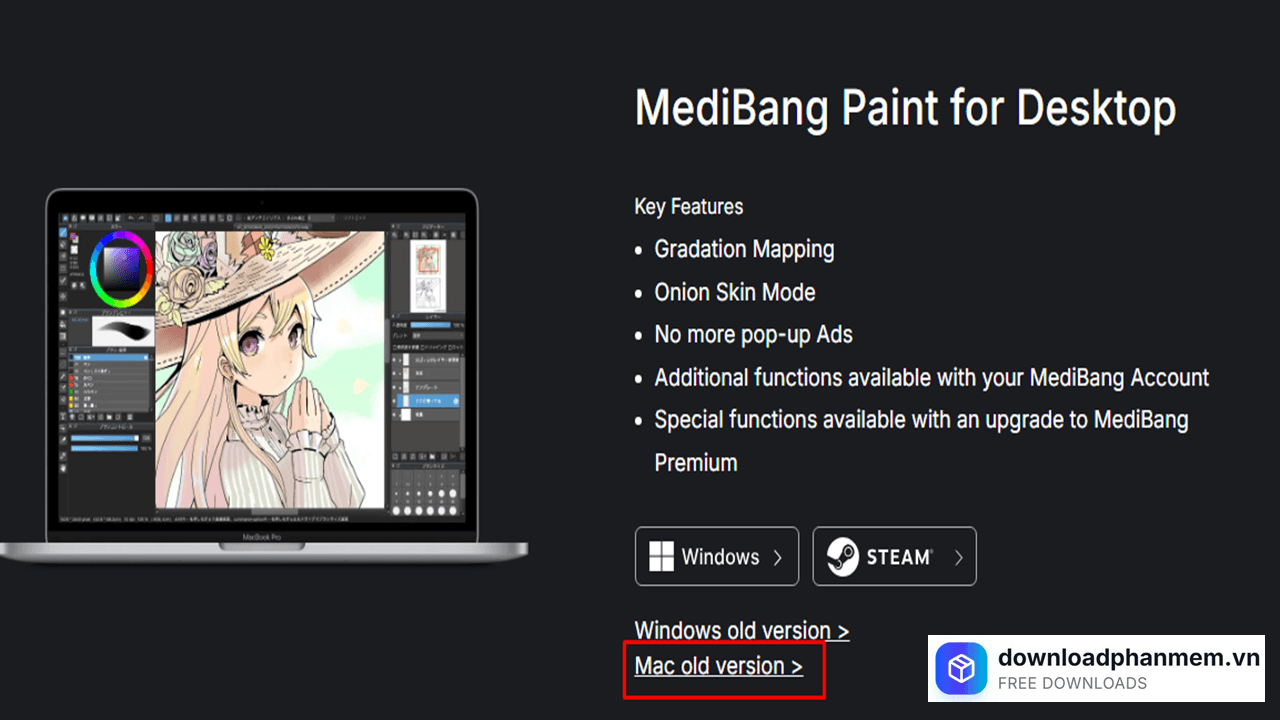The height and width of the screenshot is (720, 1280).
Task: Click the layer opacity slider in the layers panel
Action: [x=430, y=325]
